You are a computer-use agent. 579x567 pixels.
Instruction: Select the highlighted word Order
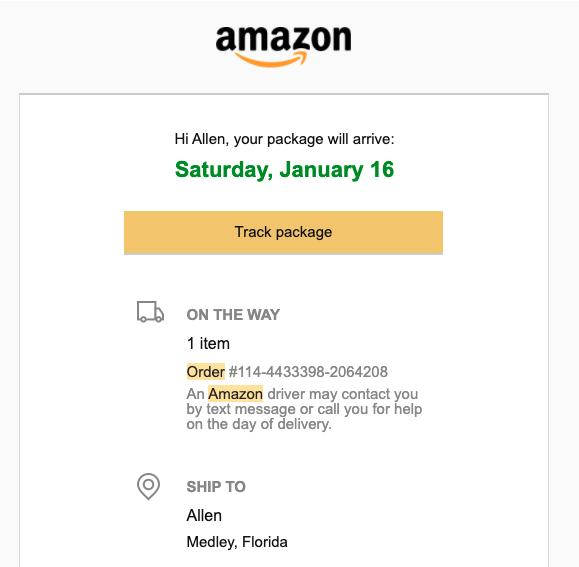tap(206, 372)
